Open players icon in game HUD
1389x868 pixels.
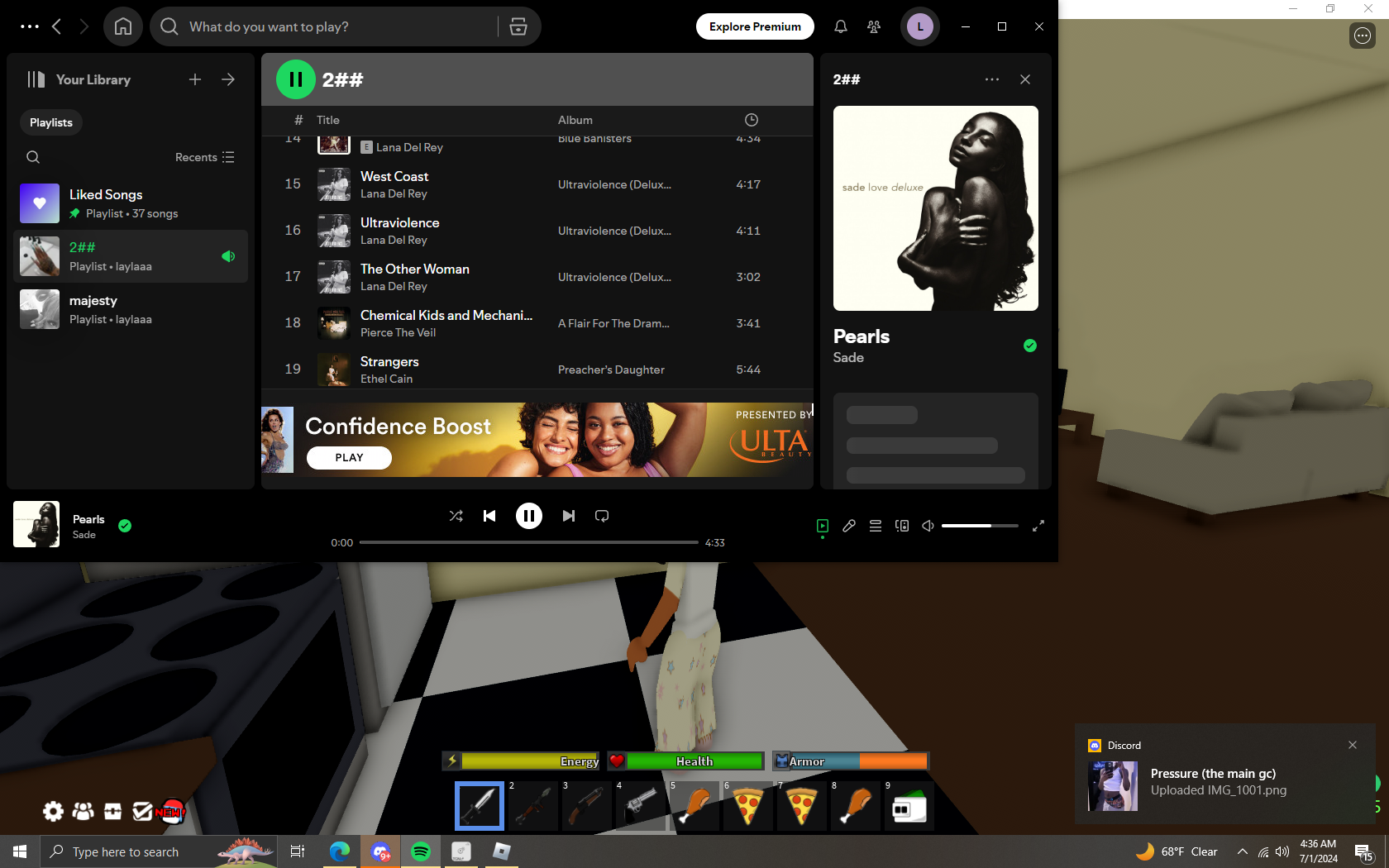(83, 812)
